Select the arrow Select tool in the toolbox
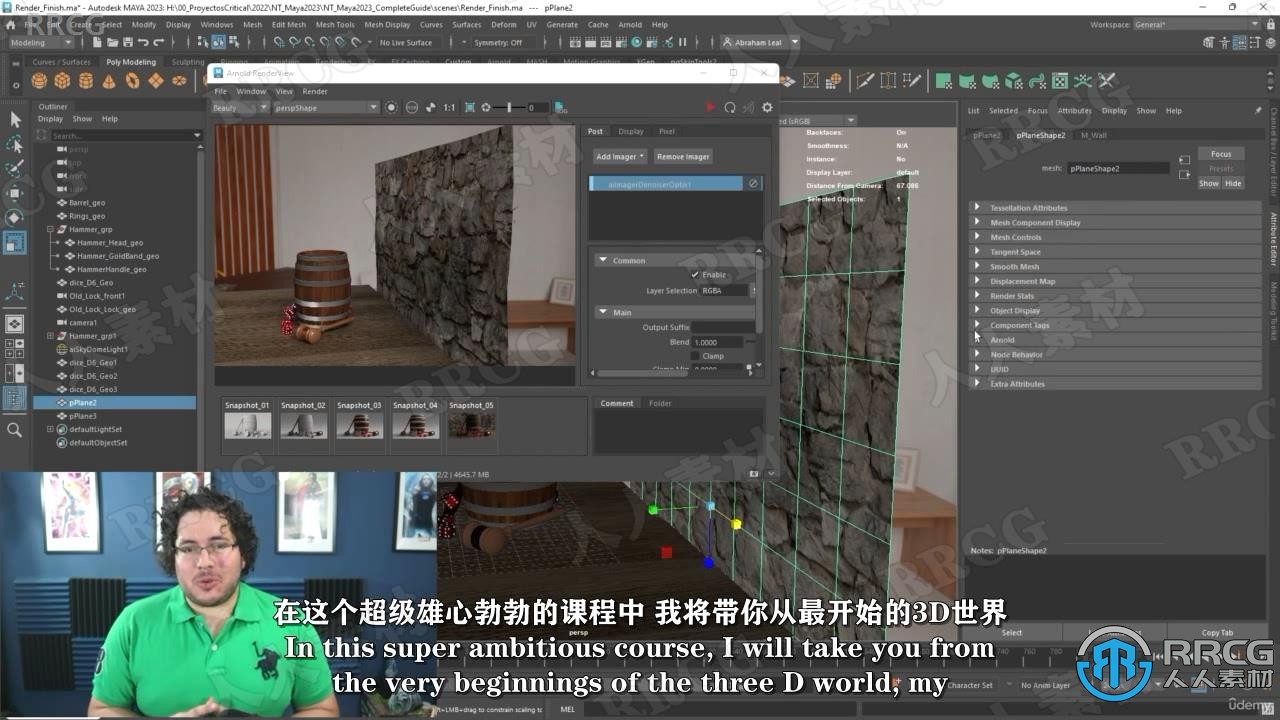The height and width of the screenshot is (720, 1280). click(x=15, y=119)
